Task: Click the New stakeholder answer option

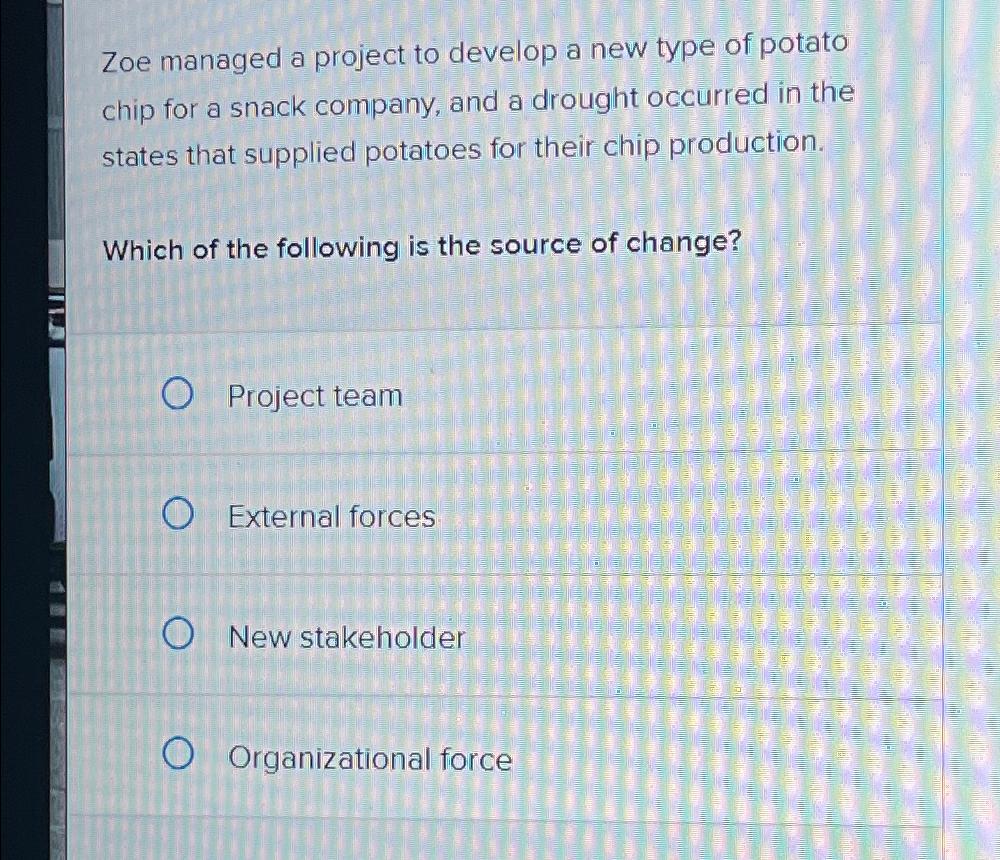Action: pos(345,637)
